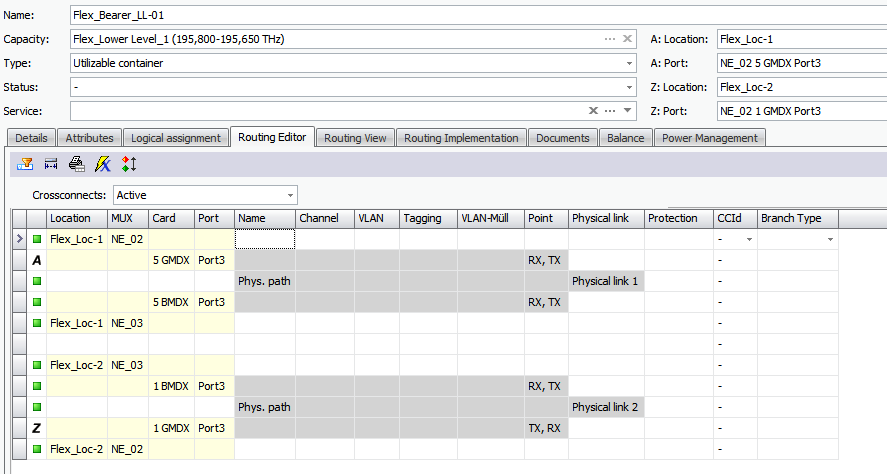Click the Card column header
887x474 pixels.
(171, 218)
